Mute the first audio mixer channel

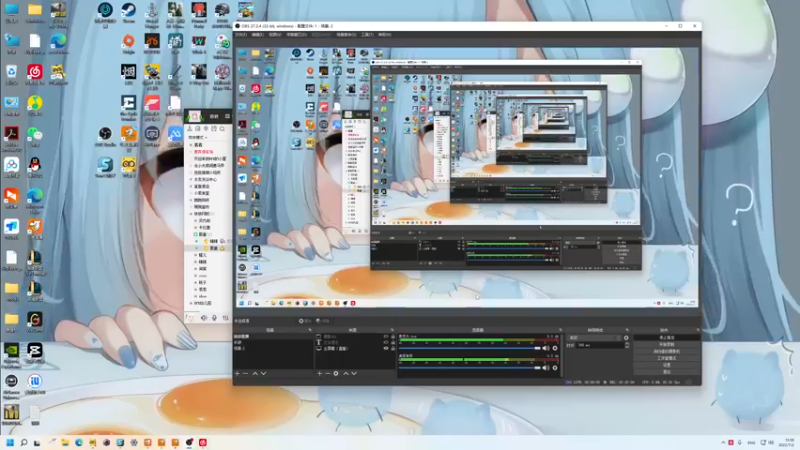[x=546, y=348]
